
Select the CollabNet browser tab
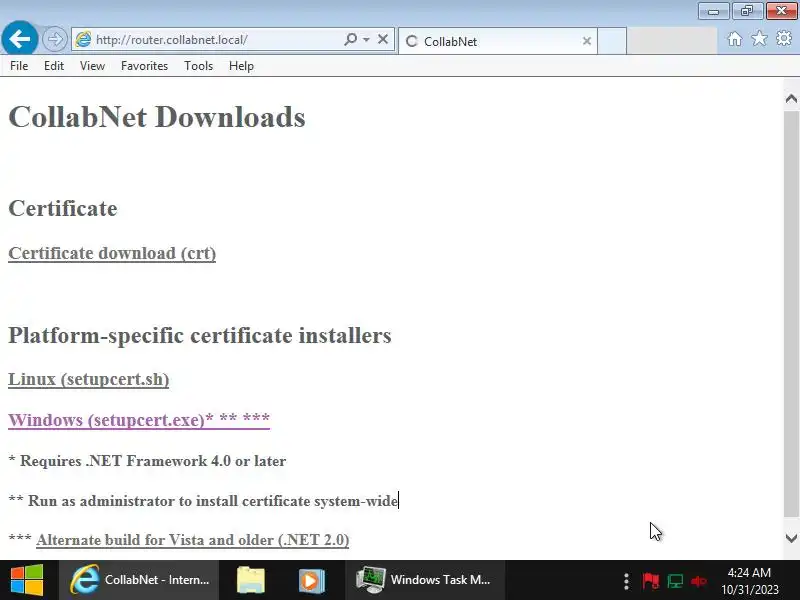(x=497, y=41)
